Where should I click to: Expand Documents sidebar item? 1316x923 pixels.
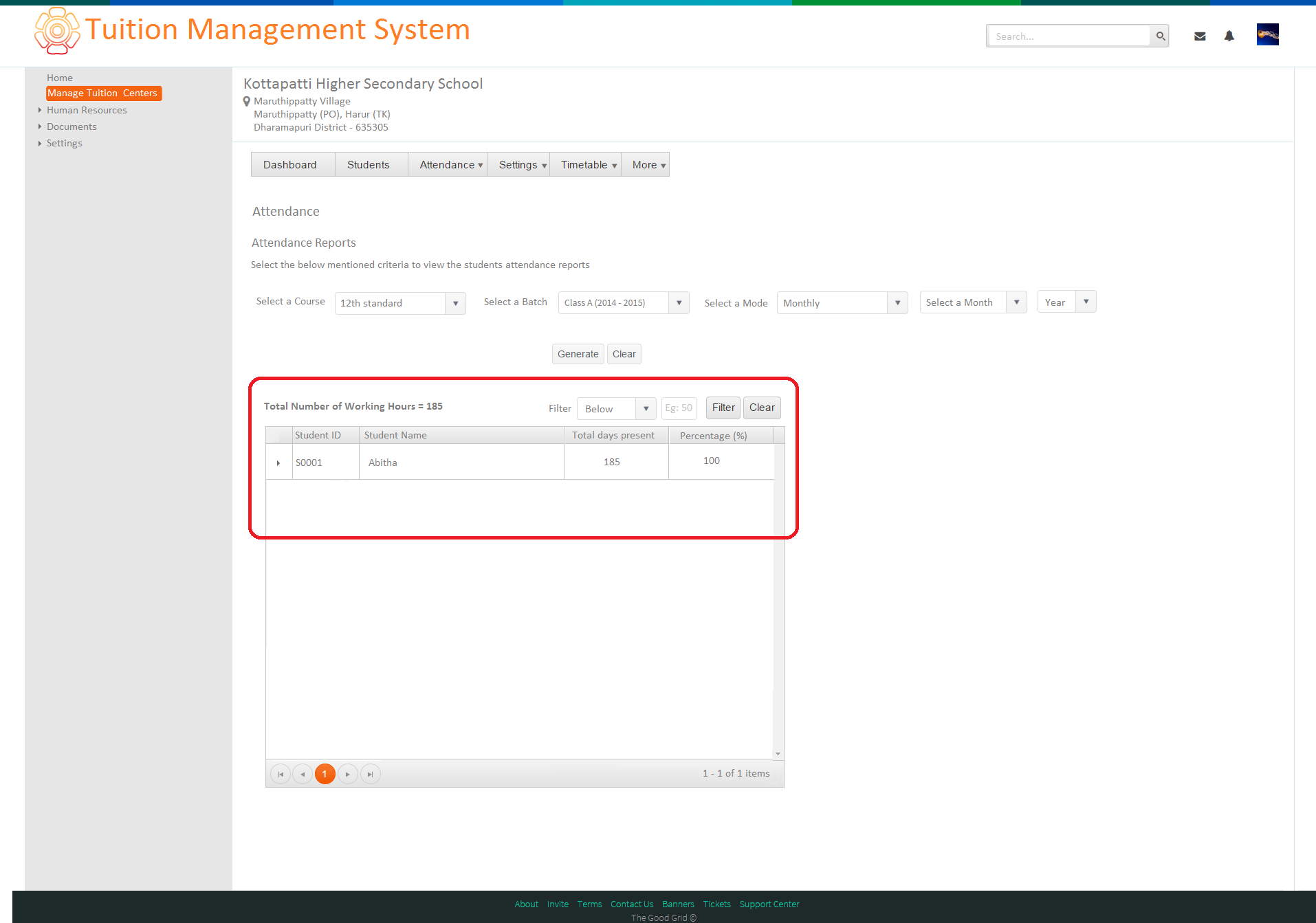pyautogui.click(x=40, y=126)
